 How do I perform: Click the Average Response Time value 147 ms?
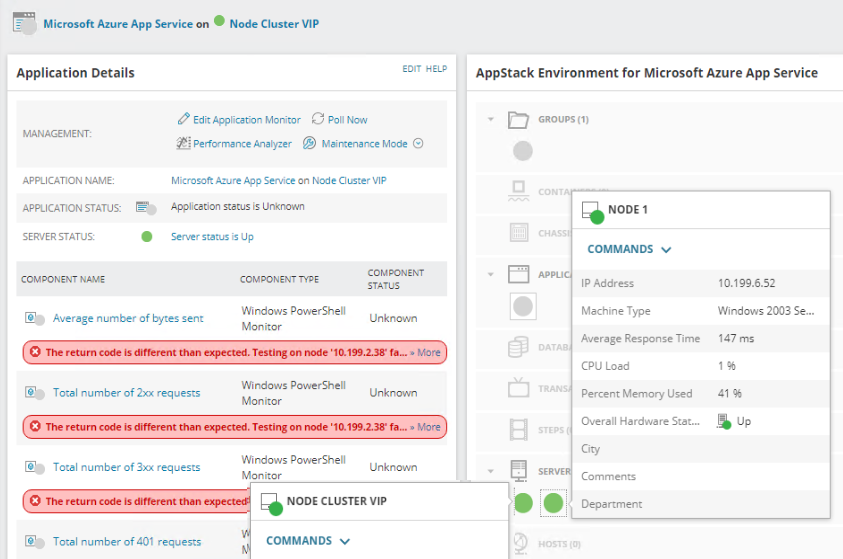[736, 339]
